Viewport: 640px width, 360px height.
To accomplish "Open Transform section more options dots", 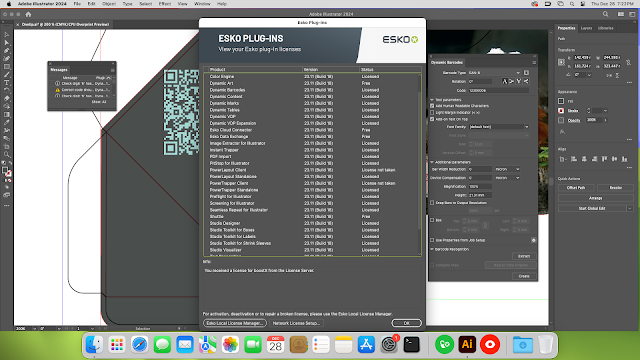I will [629, 82].
